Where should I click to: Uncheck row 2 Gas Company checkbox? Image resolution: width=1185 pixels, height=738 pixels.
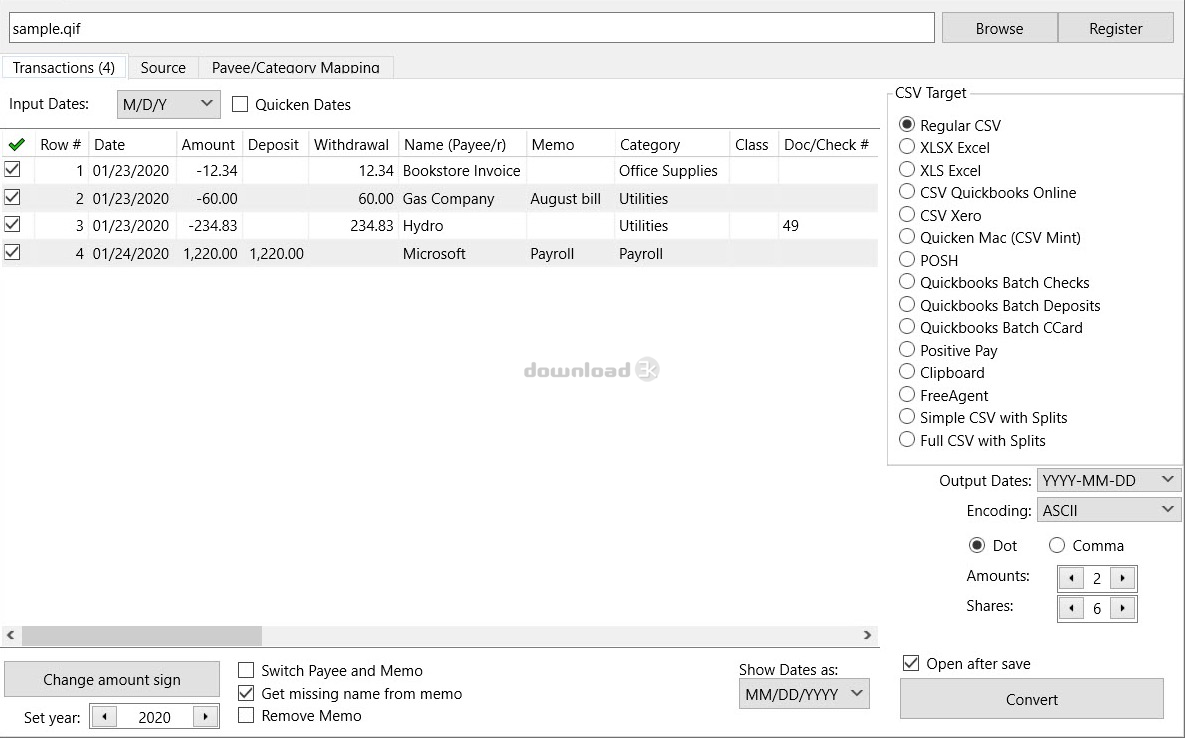12,197
